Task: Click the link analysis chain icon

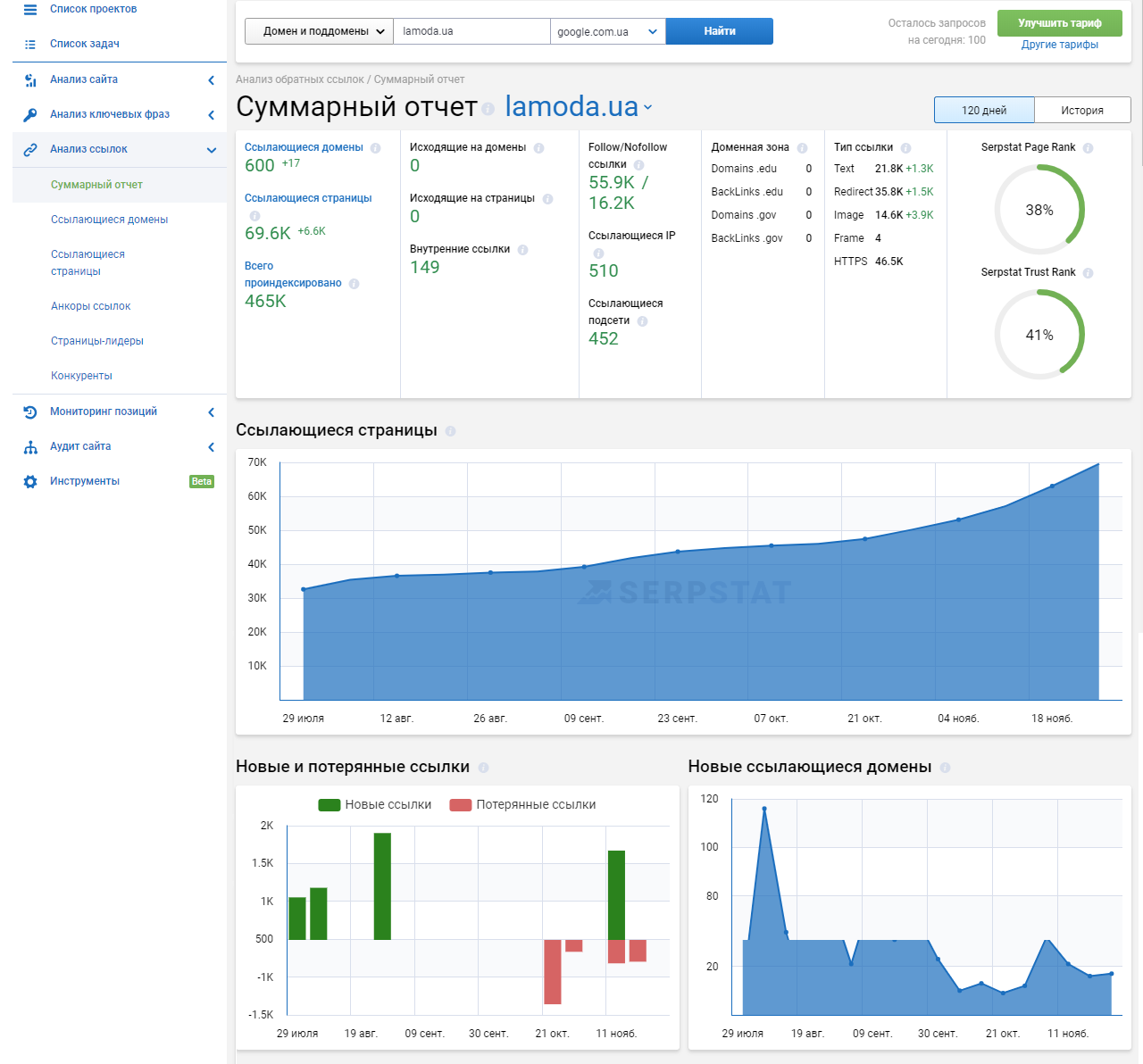Action: click(30, 149)
